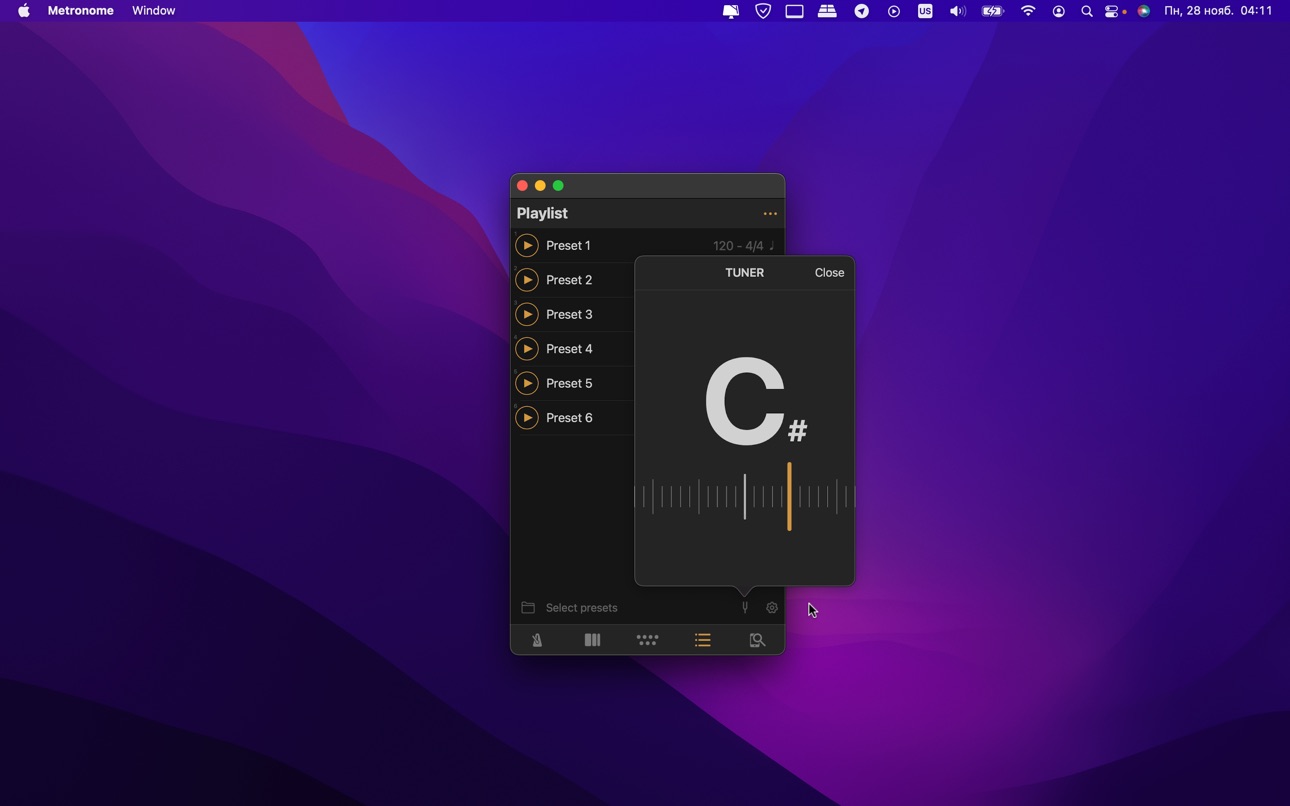
Task: Maximize the Metronome window with green button
Action: 559,186
